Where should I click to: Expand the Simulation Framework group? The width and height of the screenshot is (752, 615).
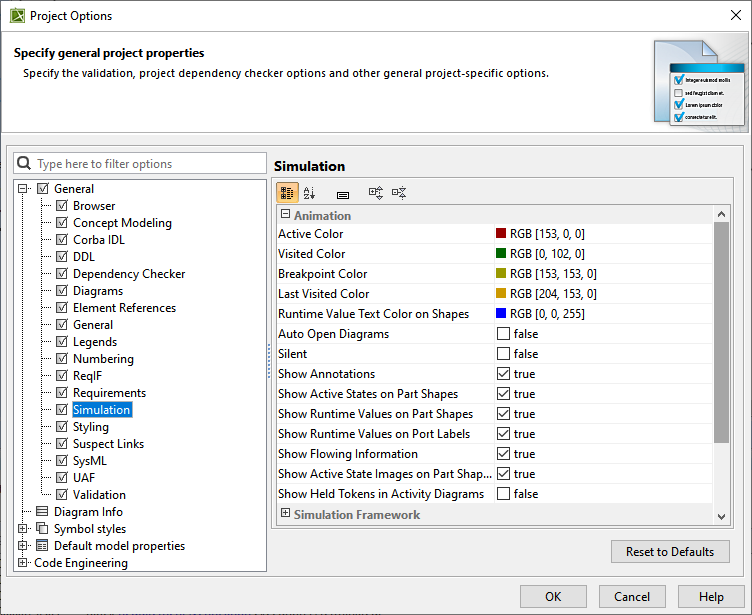[285, 514]
